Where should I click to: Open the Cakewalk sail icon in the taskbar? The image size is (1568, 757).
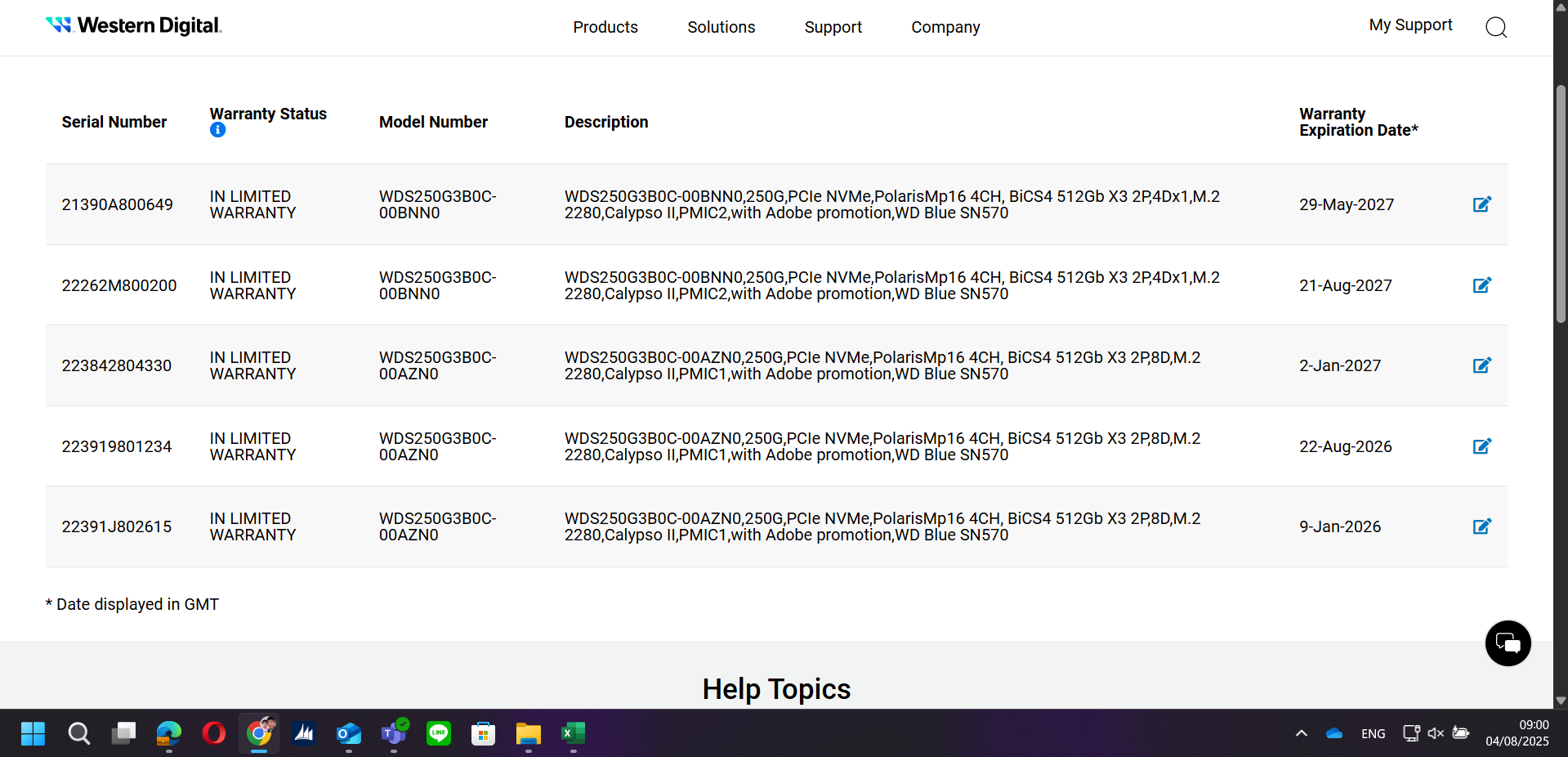tap(304, 733)
